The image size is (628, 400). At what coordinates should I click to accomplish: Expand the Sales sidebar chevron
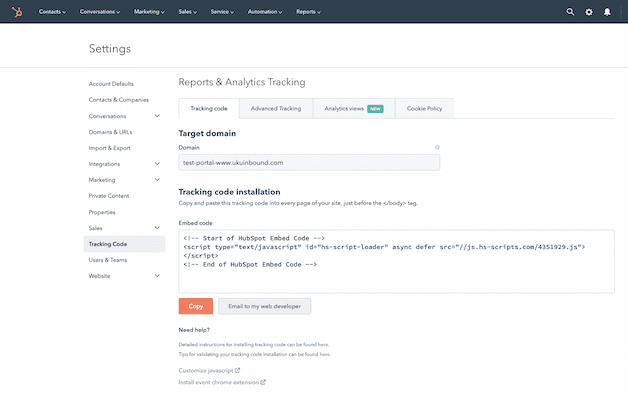157,228
